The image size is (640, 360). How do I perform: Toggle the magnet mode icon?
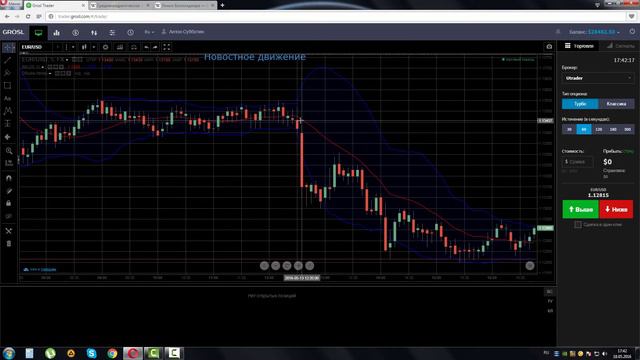pyautogui.click(x=9, y=178)
